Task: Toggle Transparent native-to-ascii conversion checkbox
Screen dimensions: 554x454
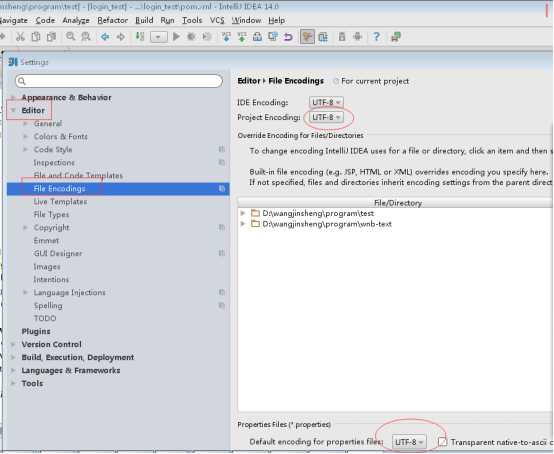Action: tap(442, 442)
